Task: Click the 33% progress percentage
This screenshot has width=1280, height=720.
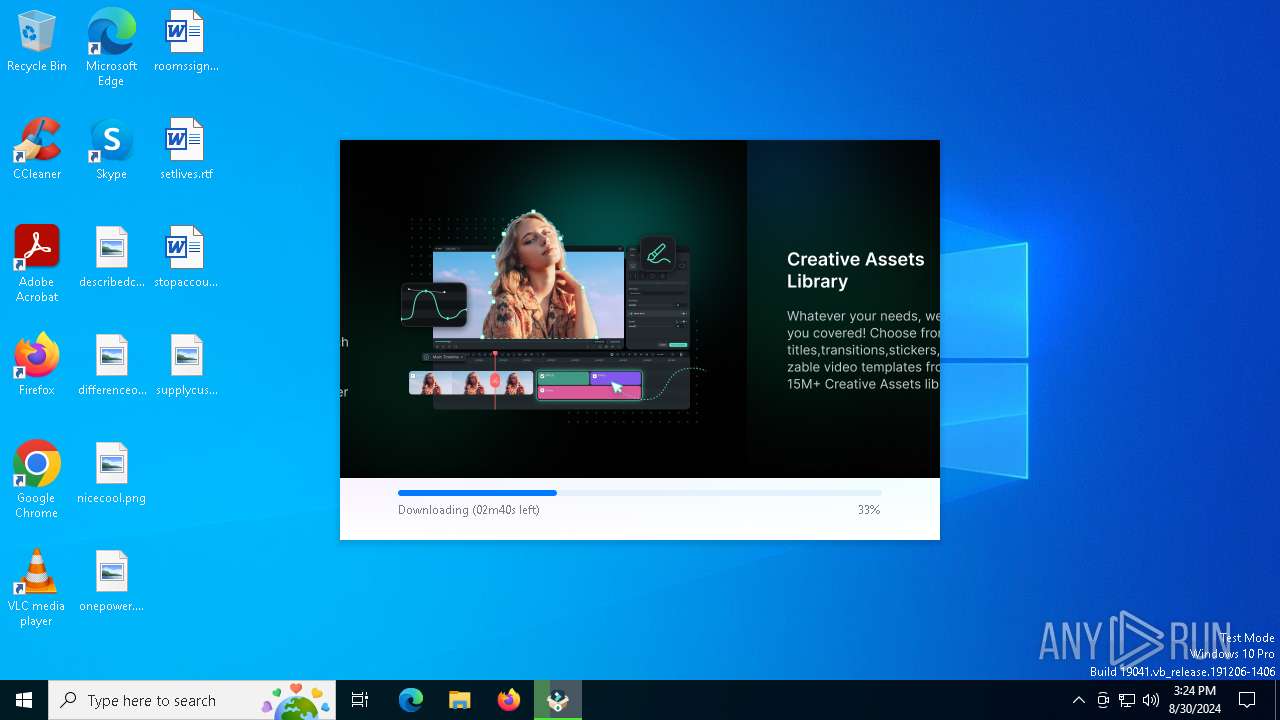Action: [x=868, y=510]
